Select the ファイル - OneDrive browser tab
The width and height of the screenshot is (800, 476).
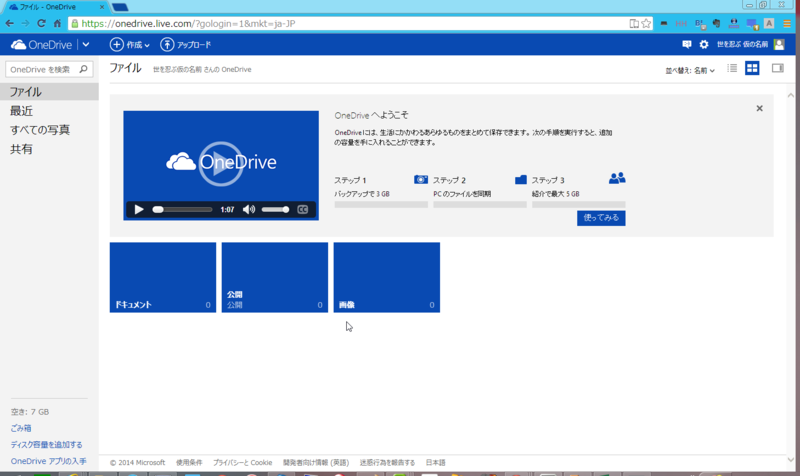click(54, 7)
